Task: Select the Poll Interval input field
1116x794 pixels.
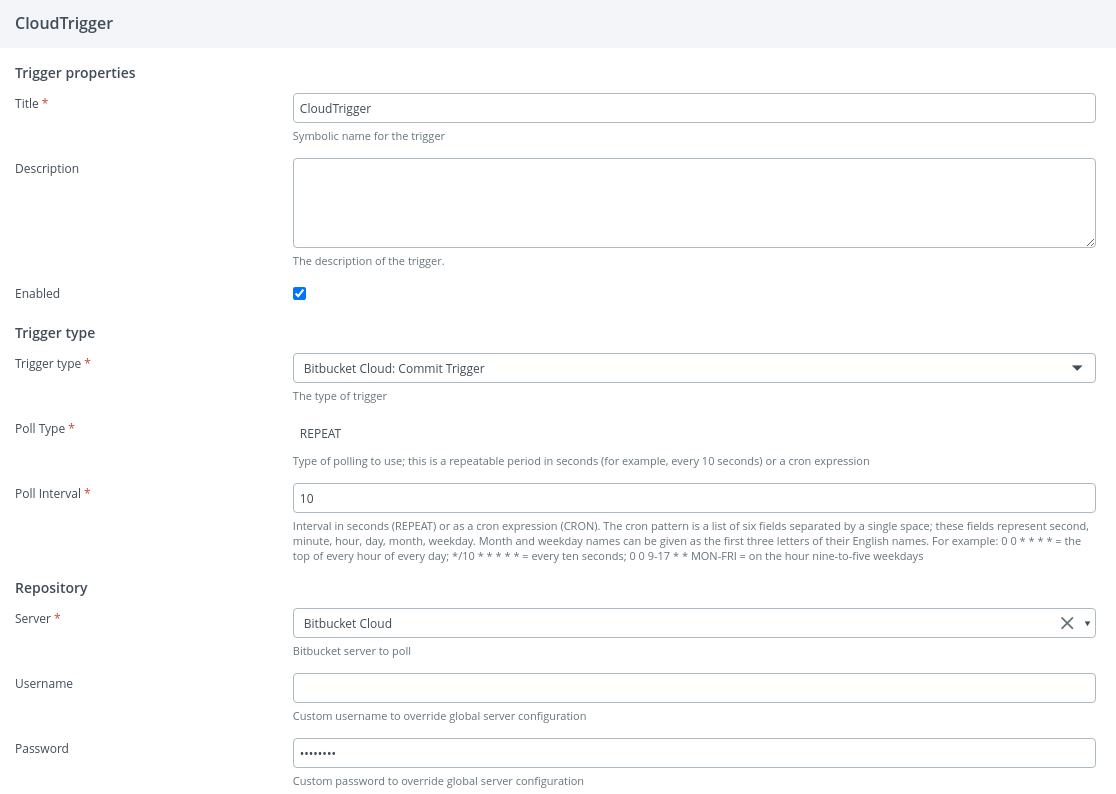Action: coord(693,498)
